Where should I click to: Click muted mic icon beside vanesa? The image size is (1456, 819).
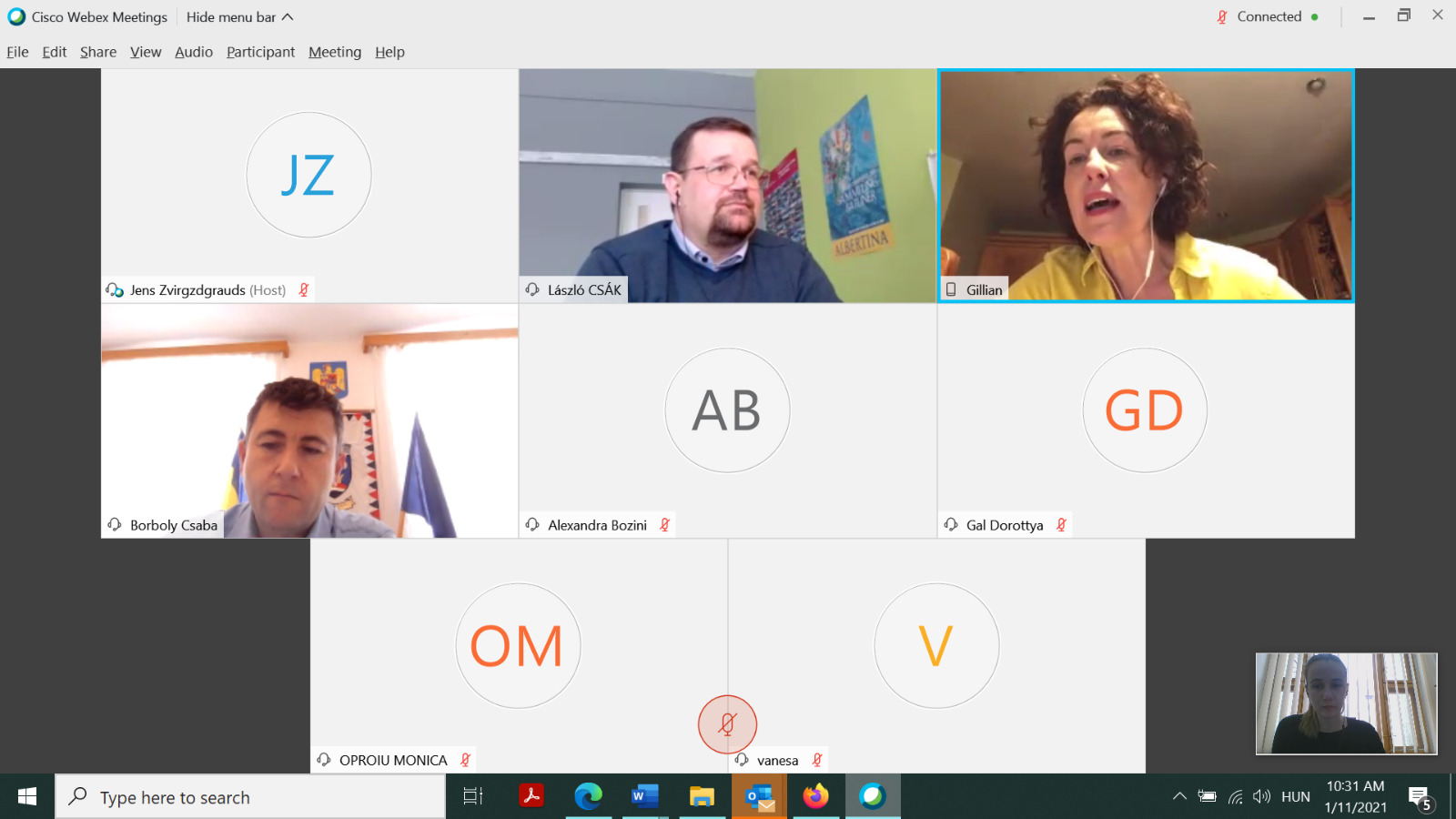pyautogui.click(x=817, y=760)
